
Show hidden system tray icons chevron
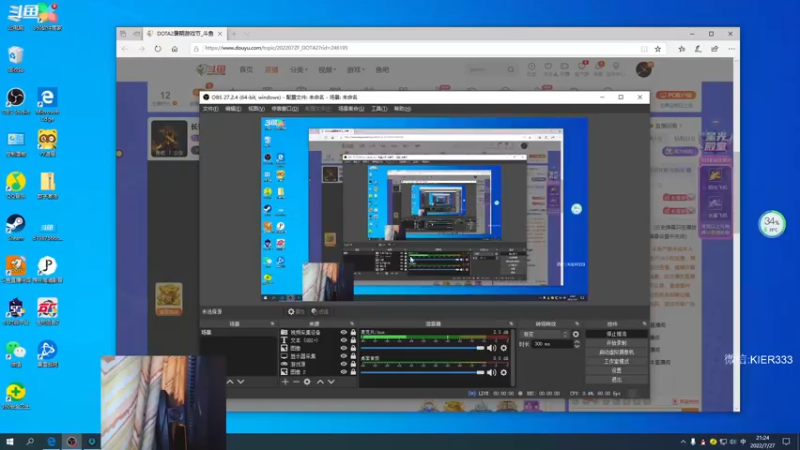pos(683,442)
